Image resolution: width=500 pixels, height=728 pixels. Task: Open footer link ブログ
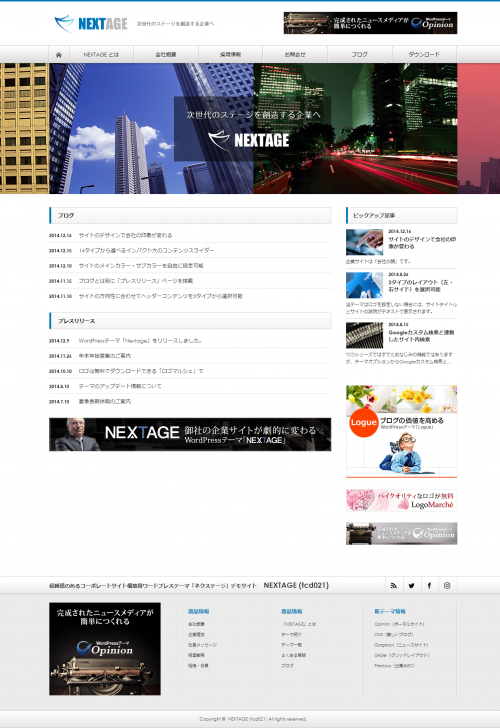pos(287,666)
